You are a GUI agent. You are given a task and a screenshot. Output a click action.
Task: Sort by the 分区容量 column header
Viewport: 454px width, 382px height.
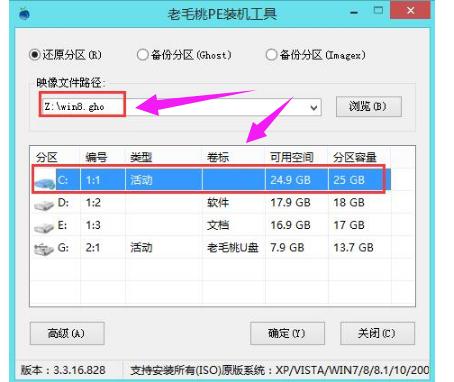[355, 157]
